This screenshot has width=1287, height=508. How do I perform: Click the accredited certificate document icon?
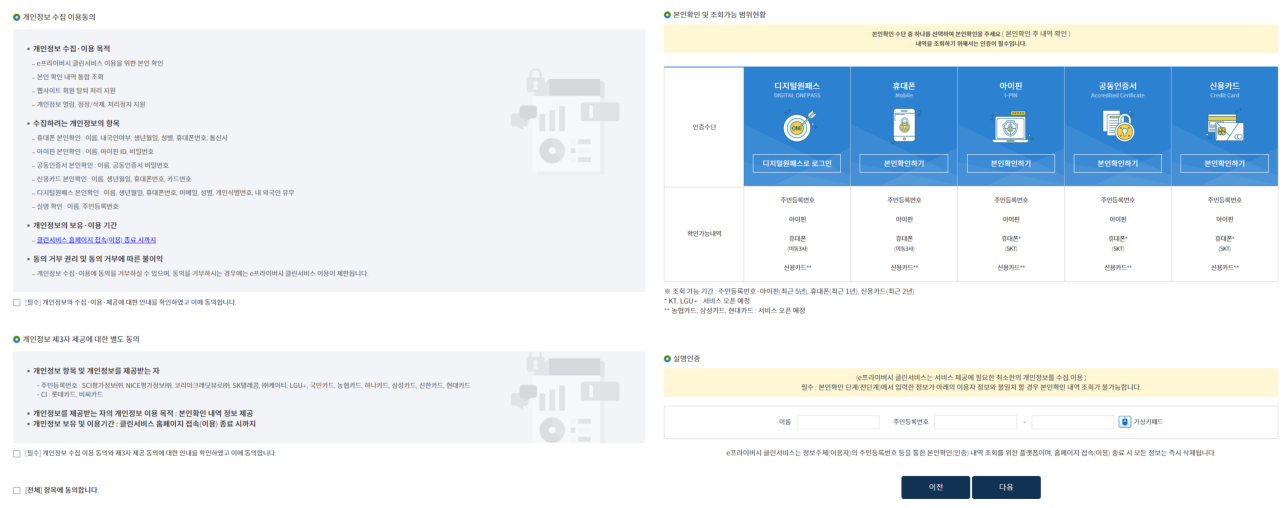coord(1117,126)
